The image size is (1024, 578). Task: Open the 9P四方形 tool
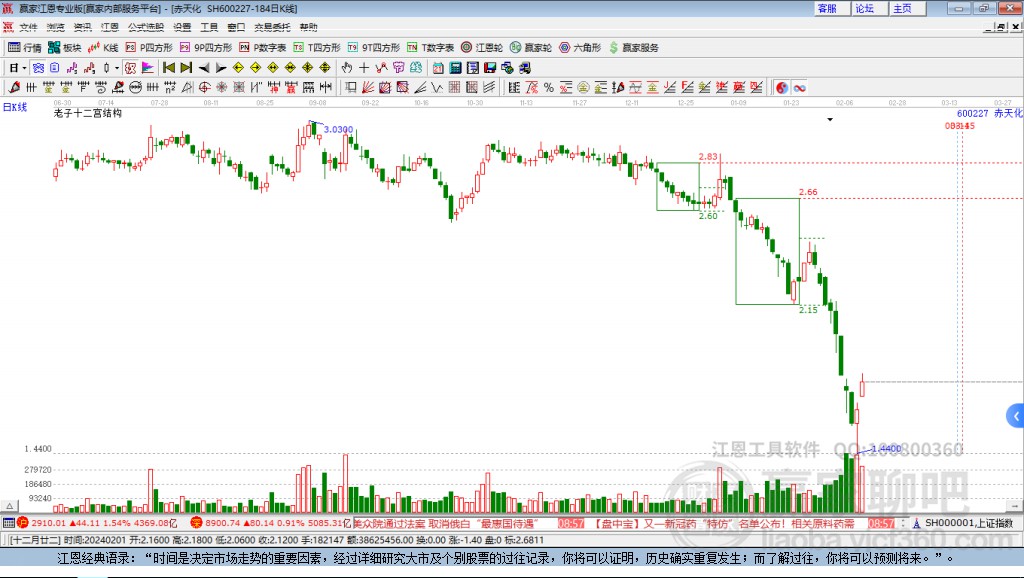tap(206, 47)
